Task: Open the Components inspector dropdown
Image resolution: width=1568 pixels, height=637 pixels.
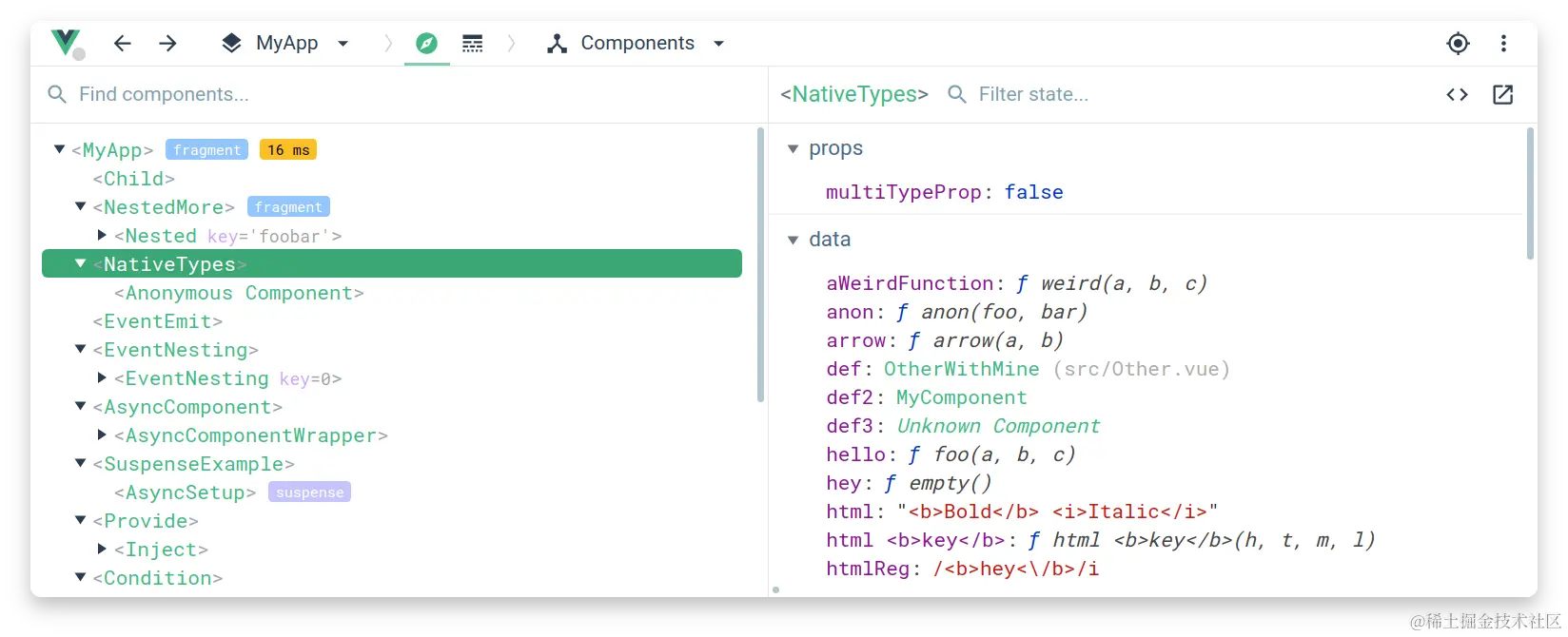Action: pyautogui.click(x=637, y=43)
